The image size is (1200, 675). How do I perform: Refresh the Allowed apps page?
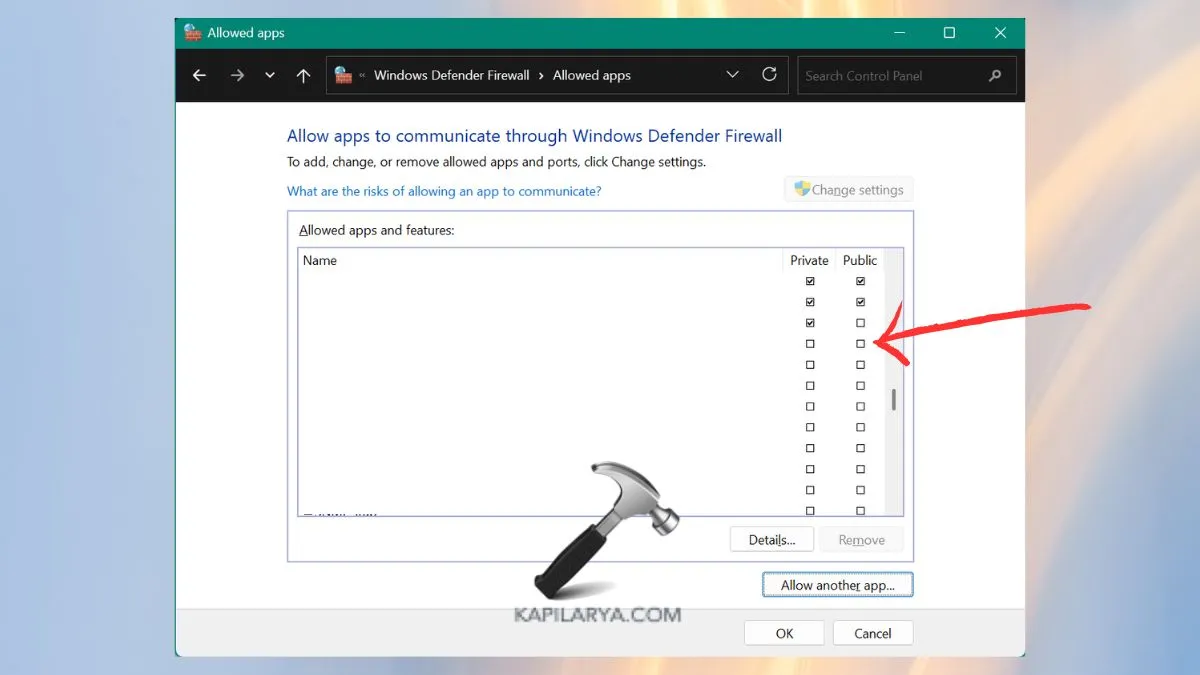tap(769, 75)
